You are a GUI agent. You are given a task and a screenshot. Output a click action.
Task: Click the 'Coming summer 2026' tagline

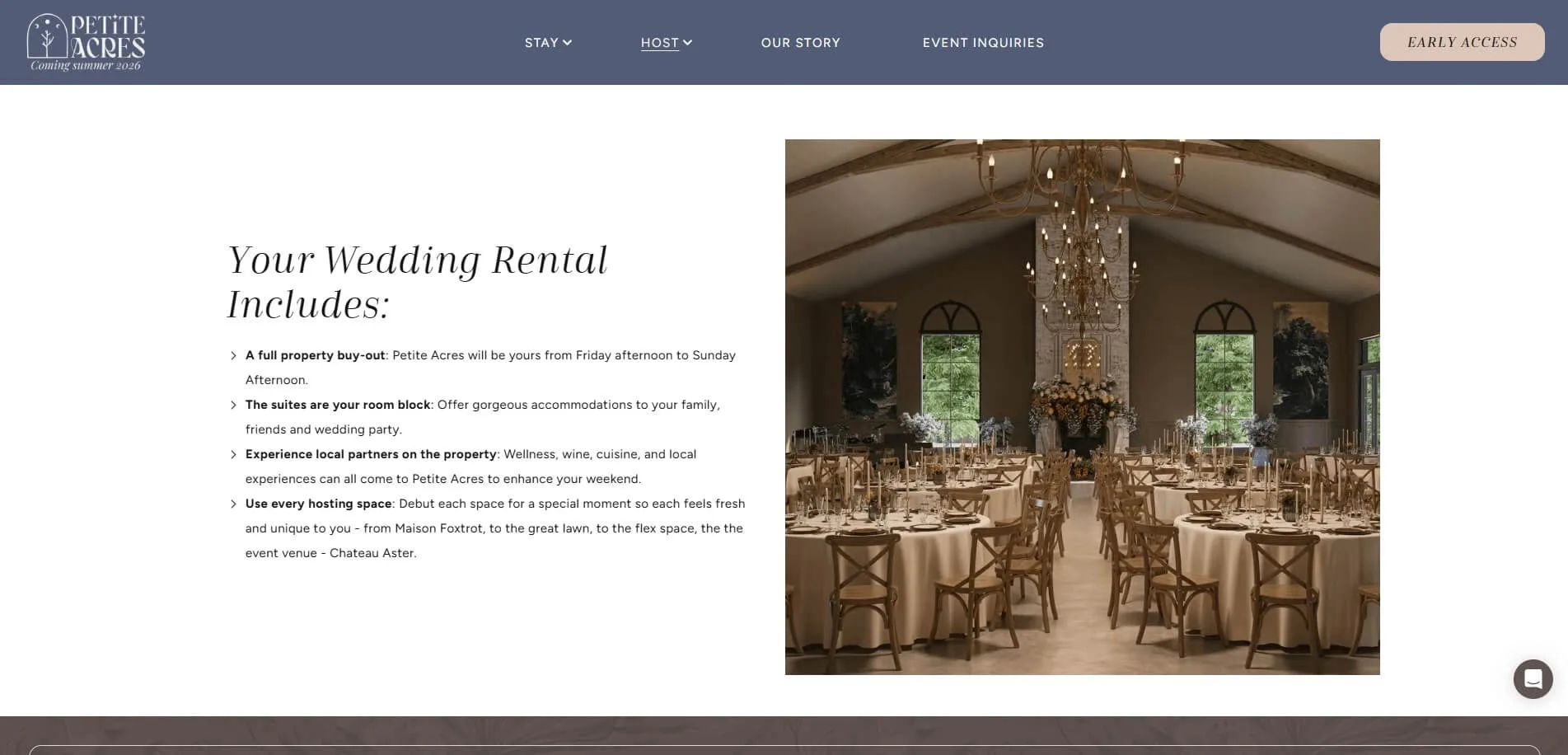(x=86, y=66)
